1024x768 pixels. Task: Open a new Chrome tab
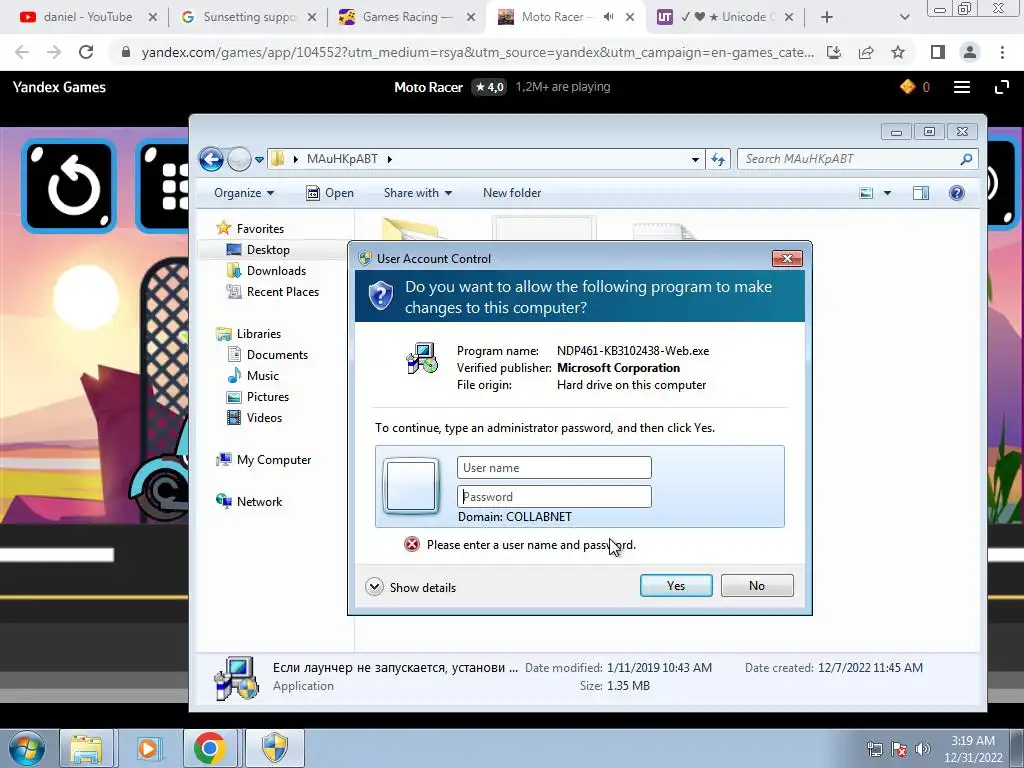coord(827,17)
